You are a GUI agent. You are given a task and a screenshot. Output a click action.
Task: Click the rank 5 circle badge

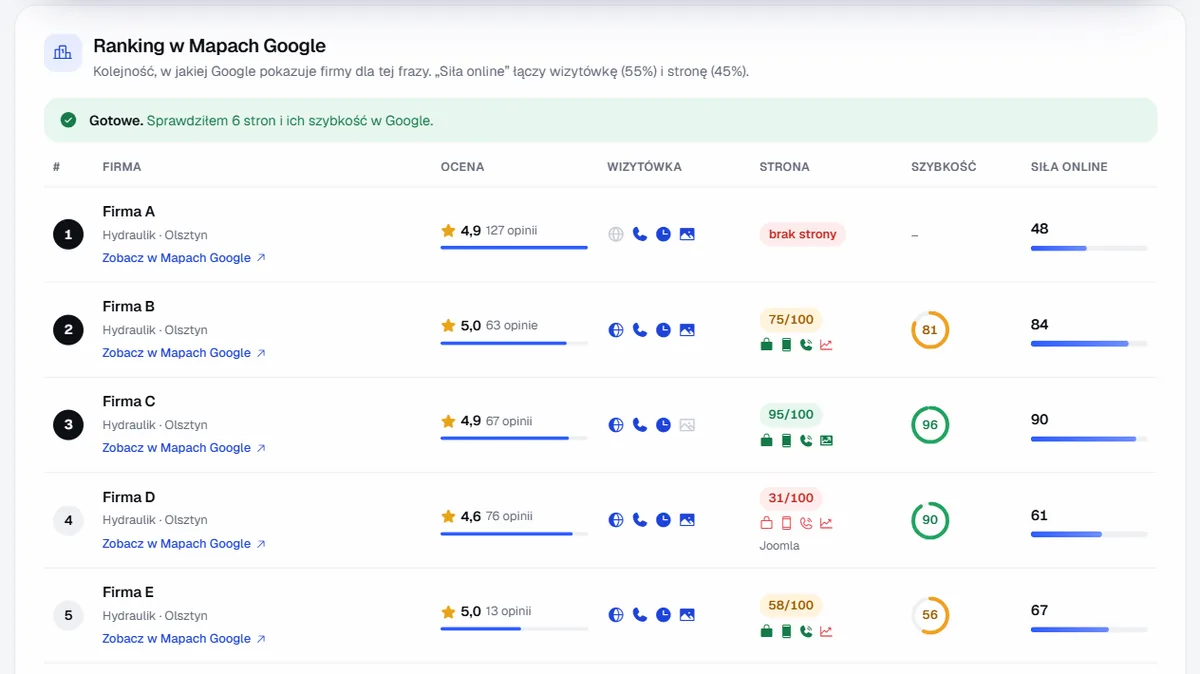68,615
